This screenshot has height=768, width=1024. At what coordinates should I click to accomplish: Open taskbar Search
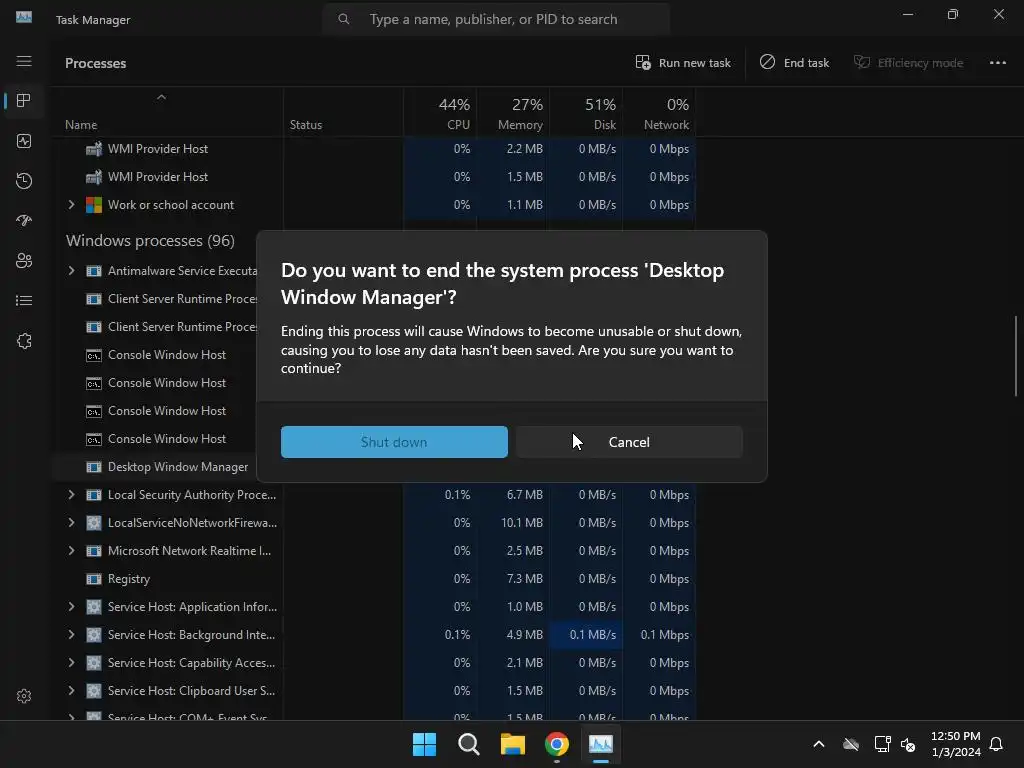(x=469, y=744)
